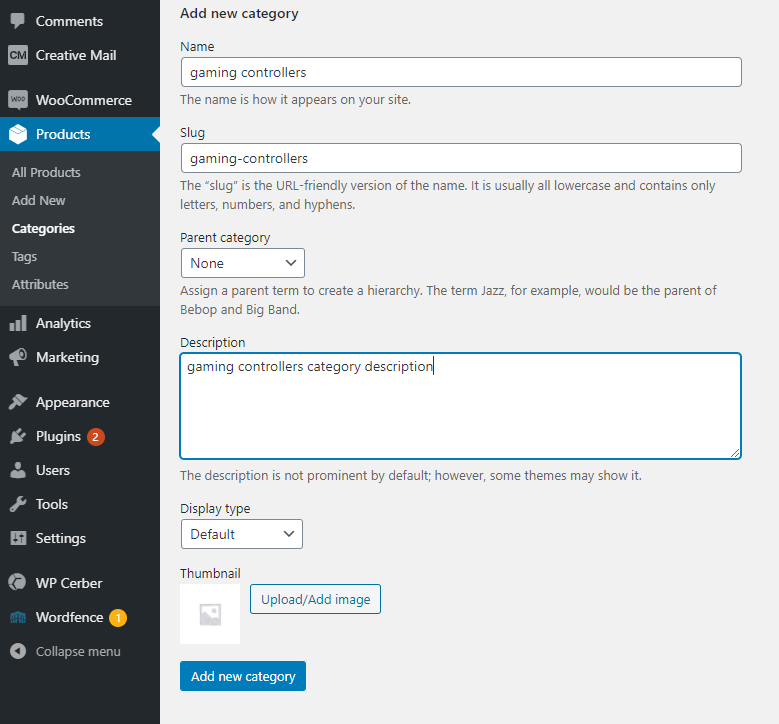Open the Appearance menu
Viewport: 779px width, 724px height.
point(80,402)
